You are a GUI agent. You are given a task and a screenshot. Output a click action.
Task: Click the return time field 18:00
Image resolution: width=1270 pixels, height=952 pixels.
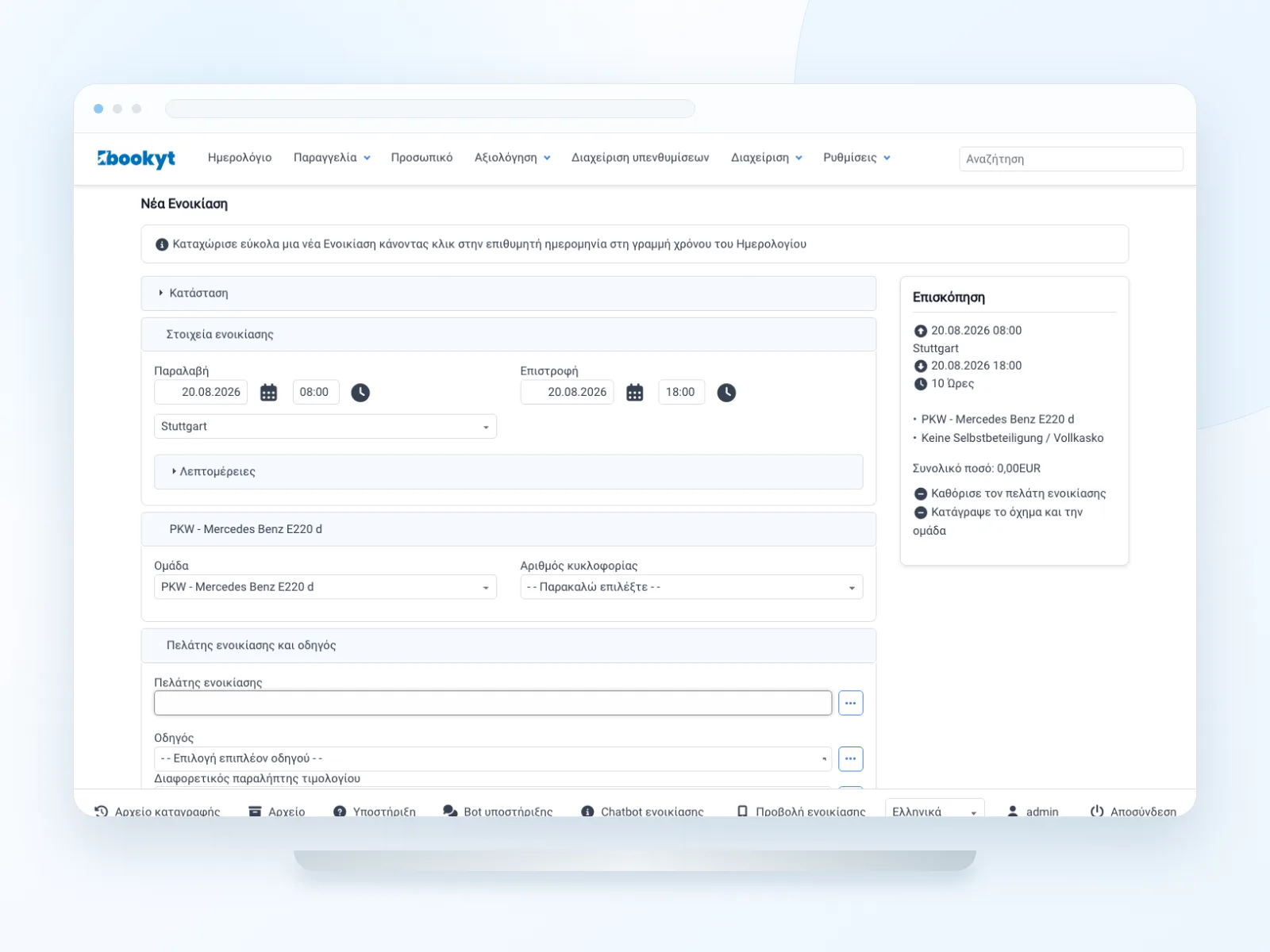click(682, 392)
